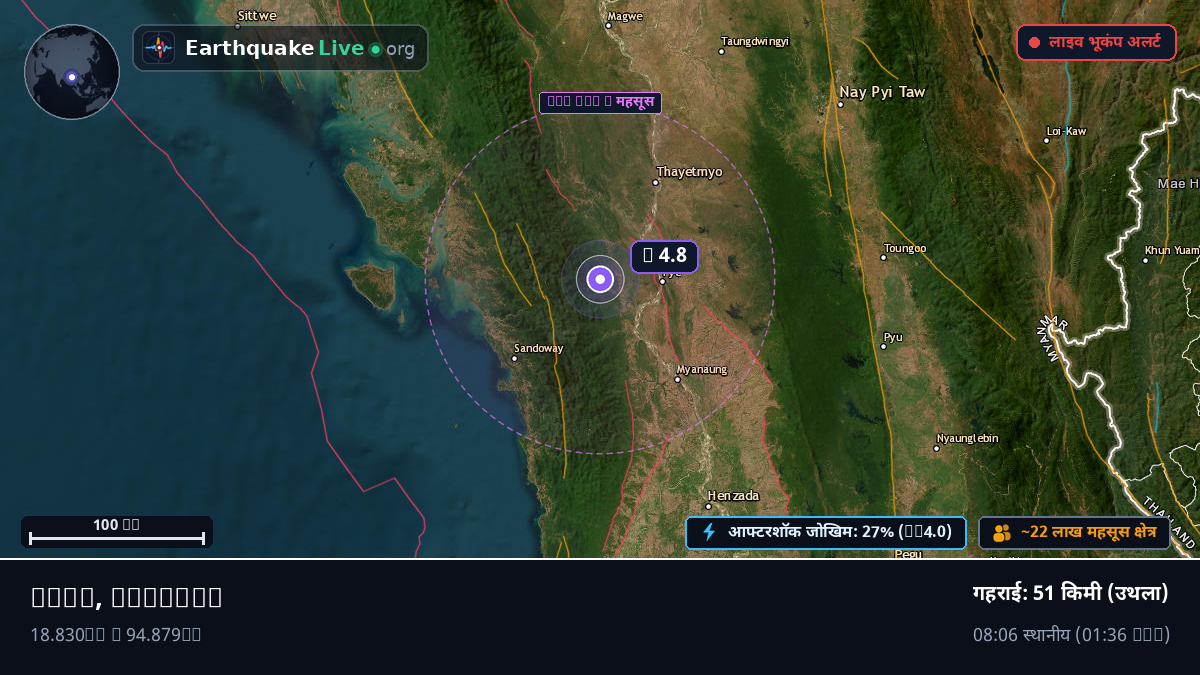Click the Nay Pyi Taw city label

pos(882,92)
